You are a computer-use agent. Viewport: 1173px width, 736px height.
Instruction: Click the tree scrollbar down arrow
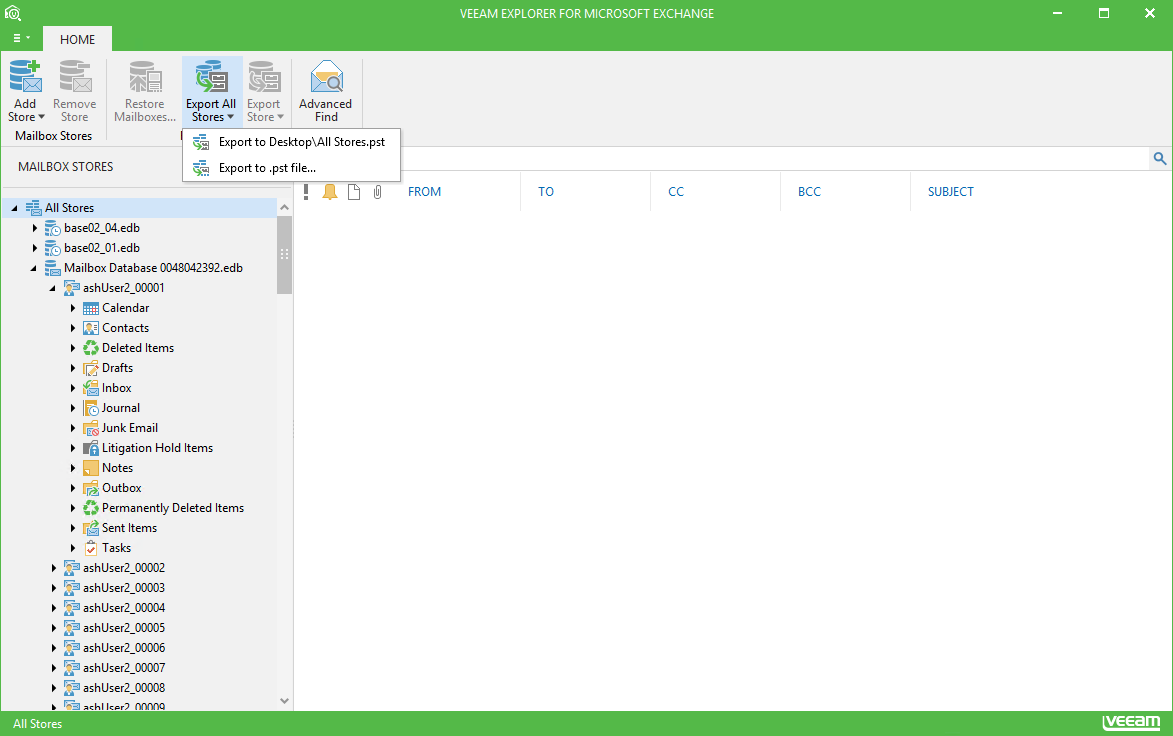click(x=284, y=701)
